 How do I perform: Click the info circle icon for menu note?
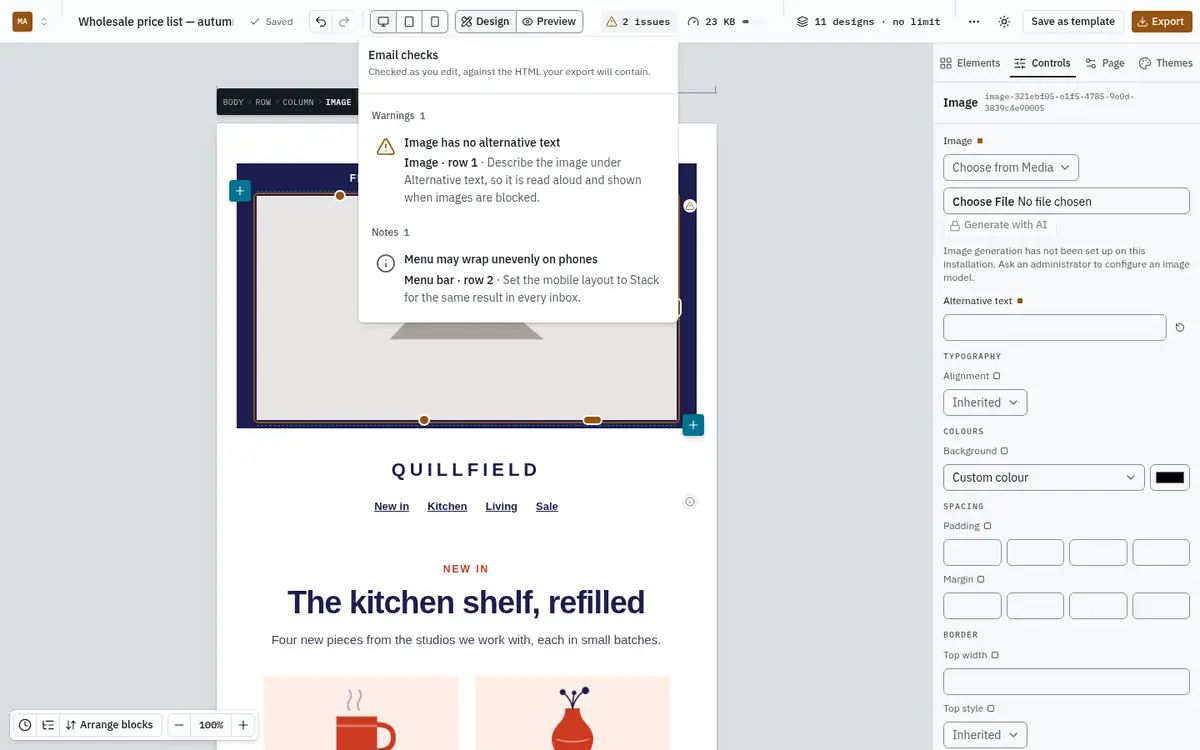coord(385,264)
